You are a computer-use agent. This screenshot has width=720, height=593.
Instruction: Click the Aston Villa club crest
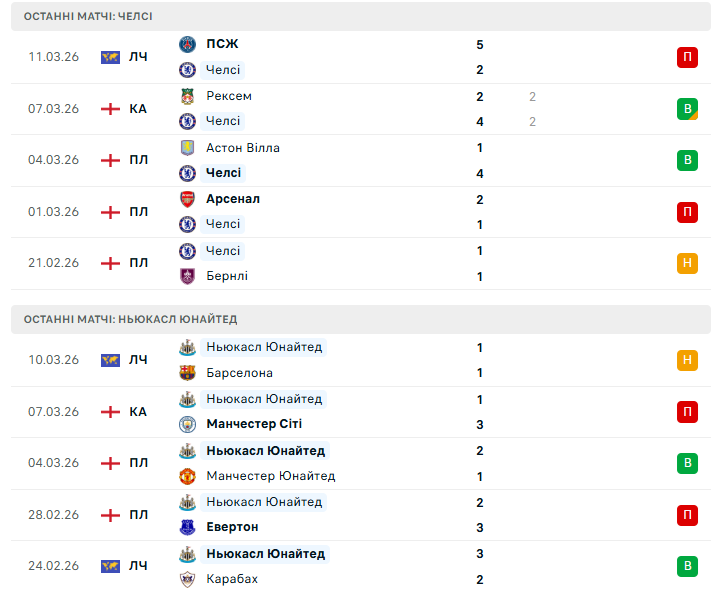(187, 148)
